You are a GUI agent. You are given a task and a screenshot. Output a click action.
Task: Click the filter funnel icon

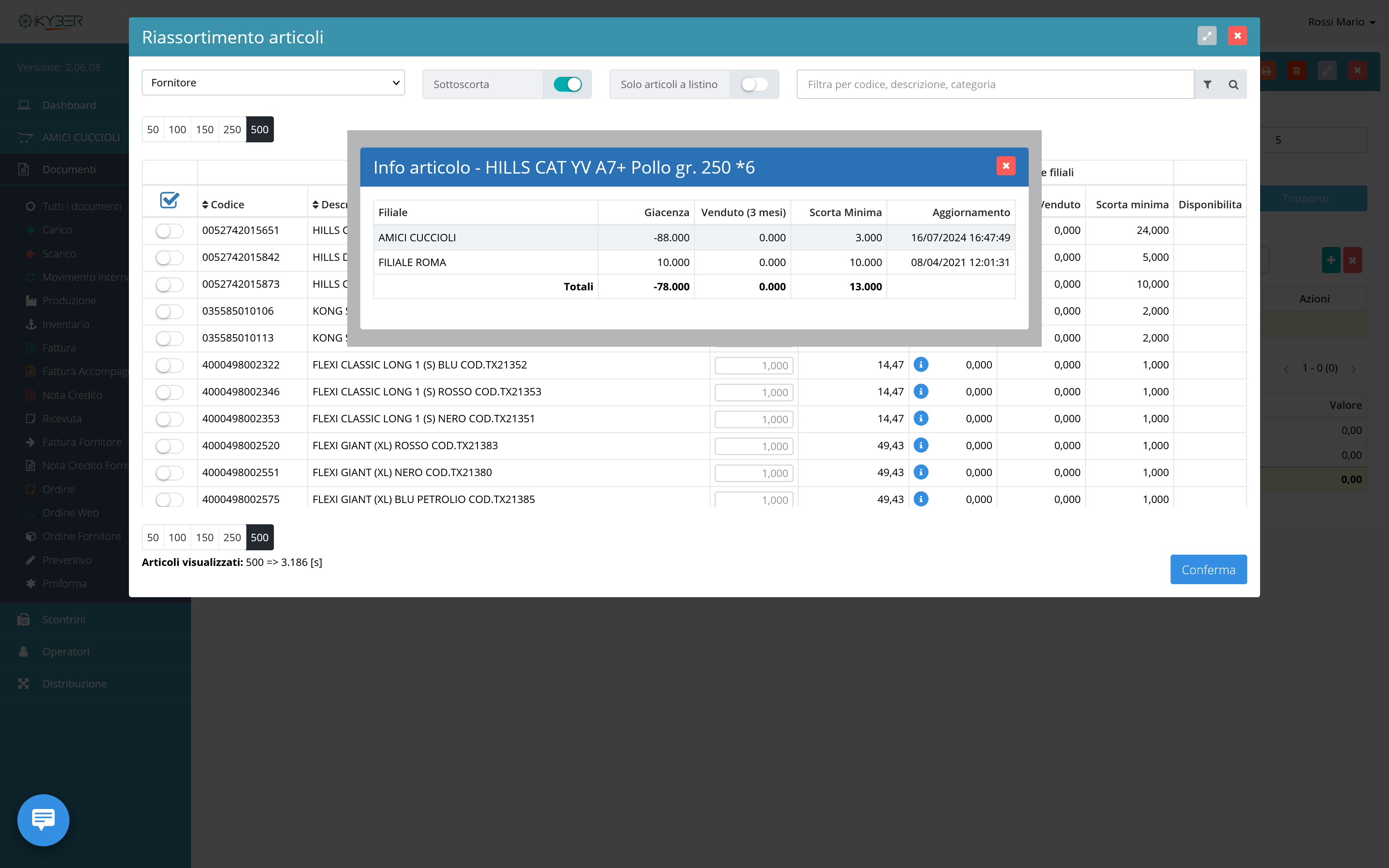(x=1208, y=84)
